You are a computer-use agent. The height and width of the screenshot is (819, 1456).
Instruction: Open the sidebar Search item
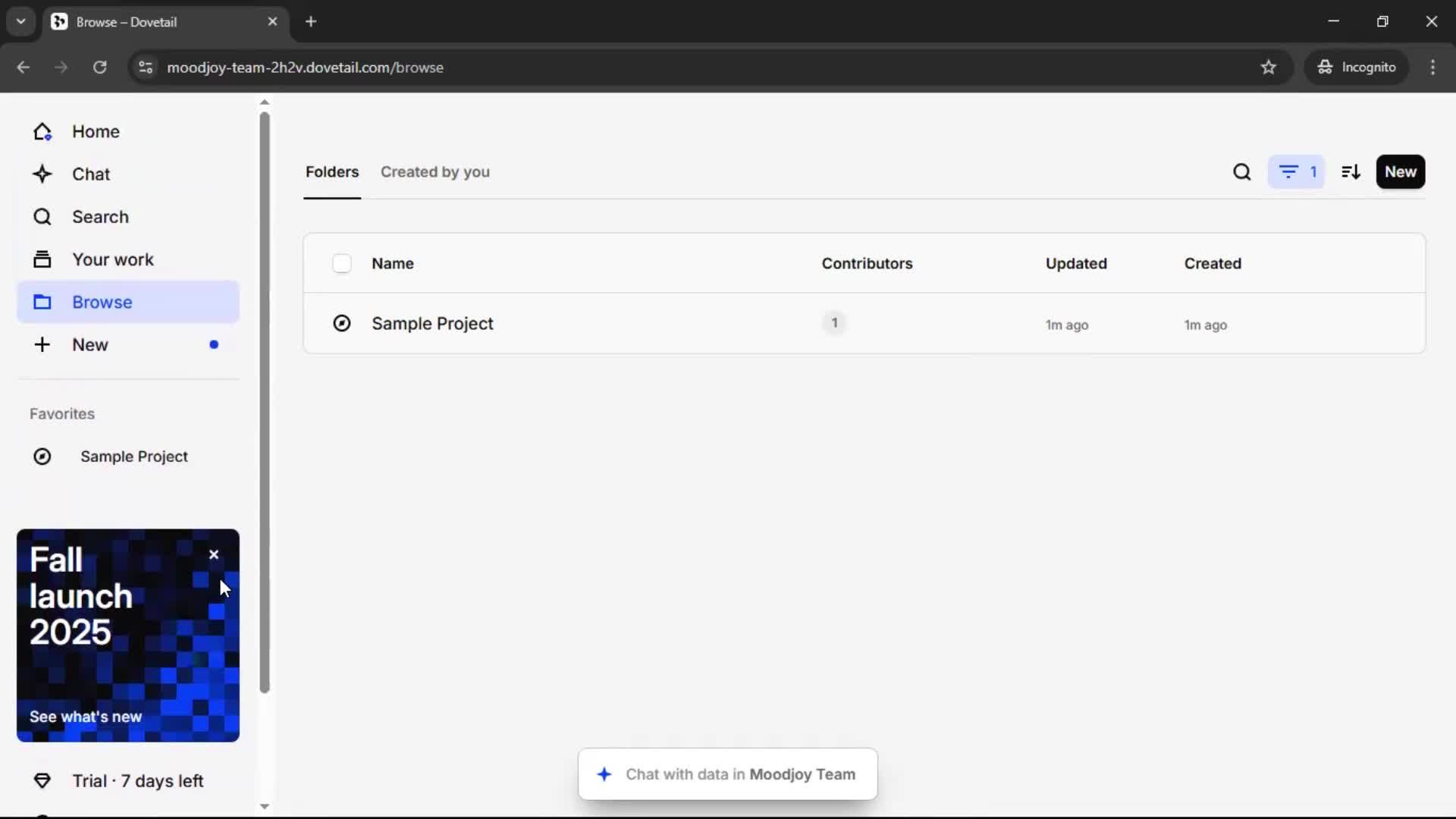pos(100,217)
